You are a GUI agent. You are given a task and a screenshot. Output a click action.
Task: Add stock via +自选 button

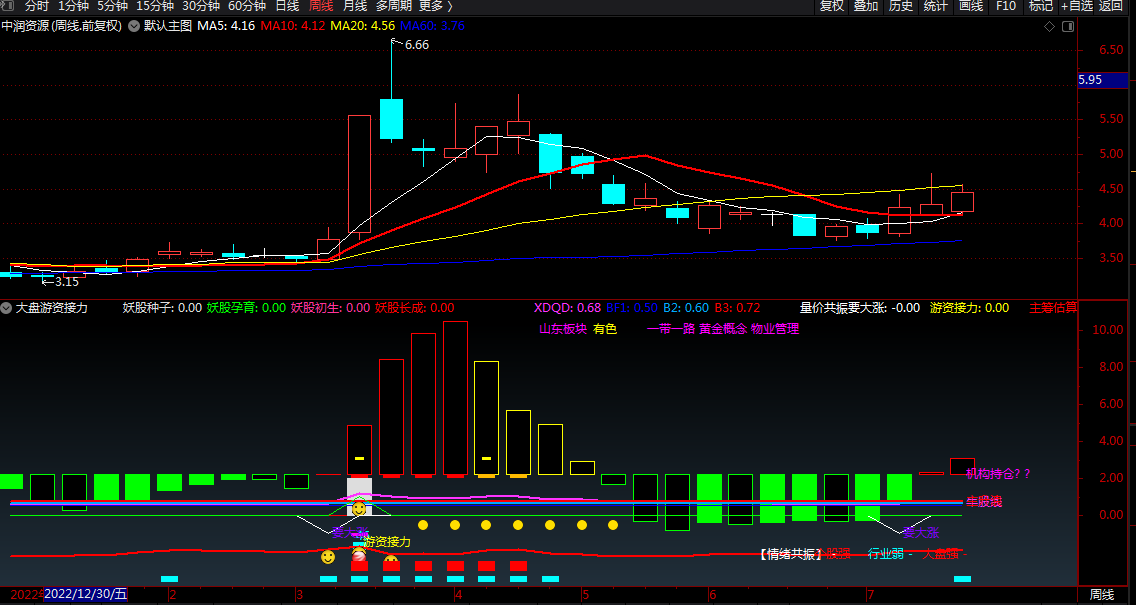tap(1077, 6)
